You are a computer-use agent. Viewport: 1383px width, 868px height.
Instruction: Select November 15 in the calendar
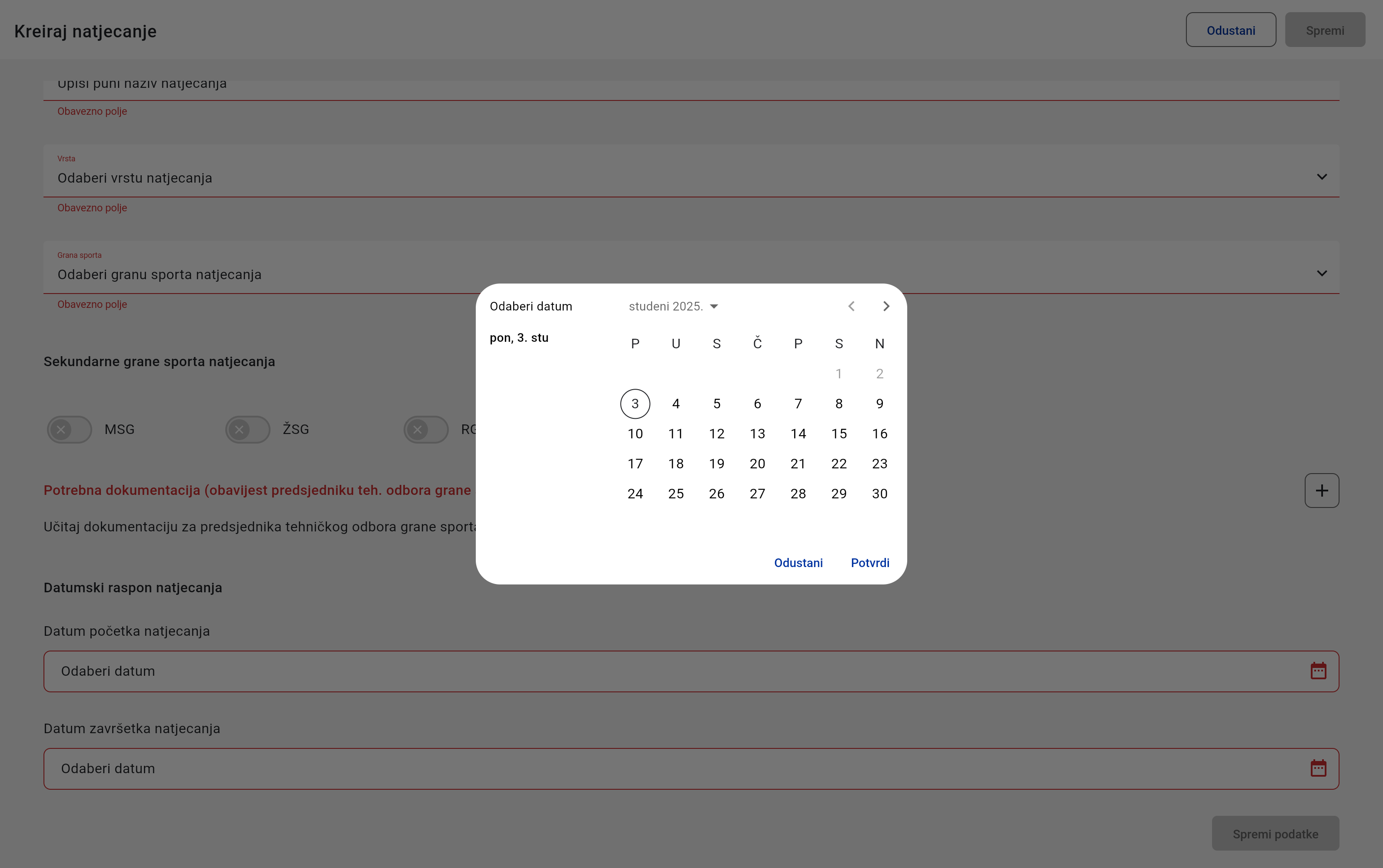(x=839, y=434)
